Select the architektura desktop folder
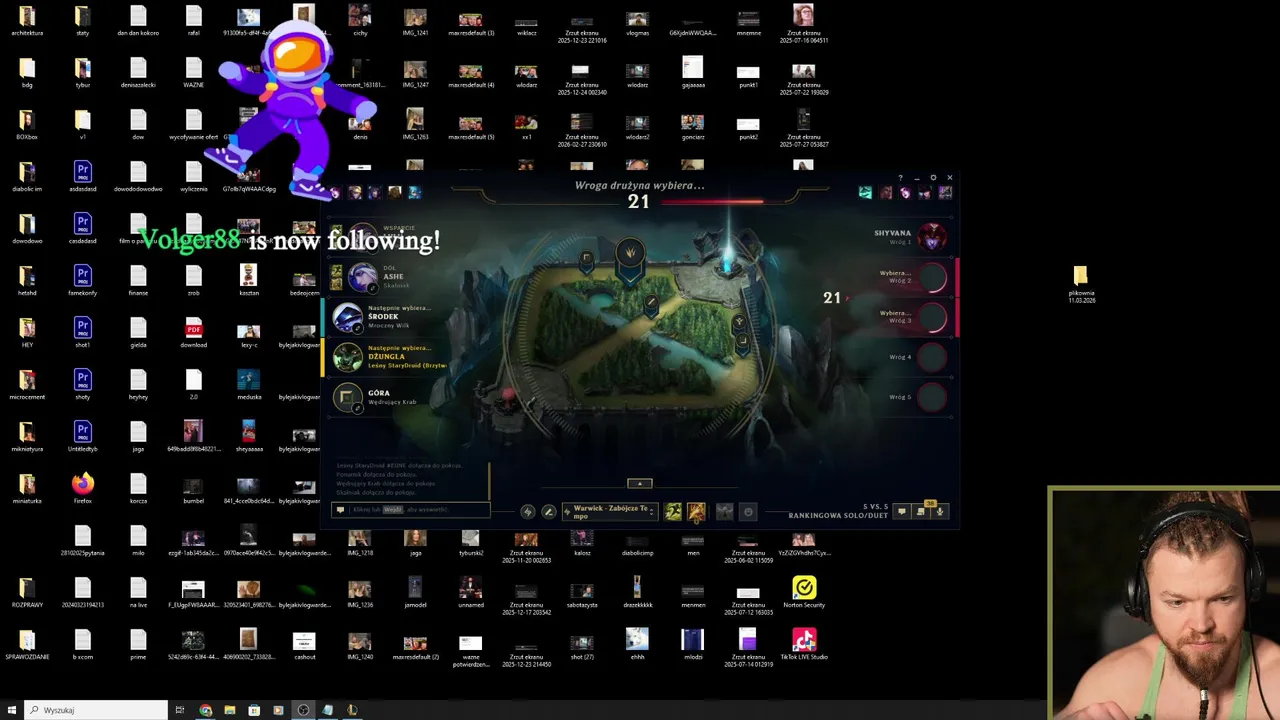The image size is (1280, 720). [x=27, y=20]
